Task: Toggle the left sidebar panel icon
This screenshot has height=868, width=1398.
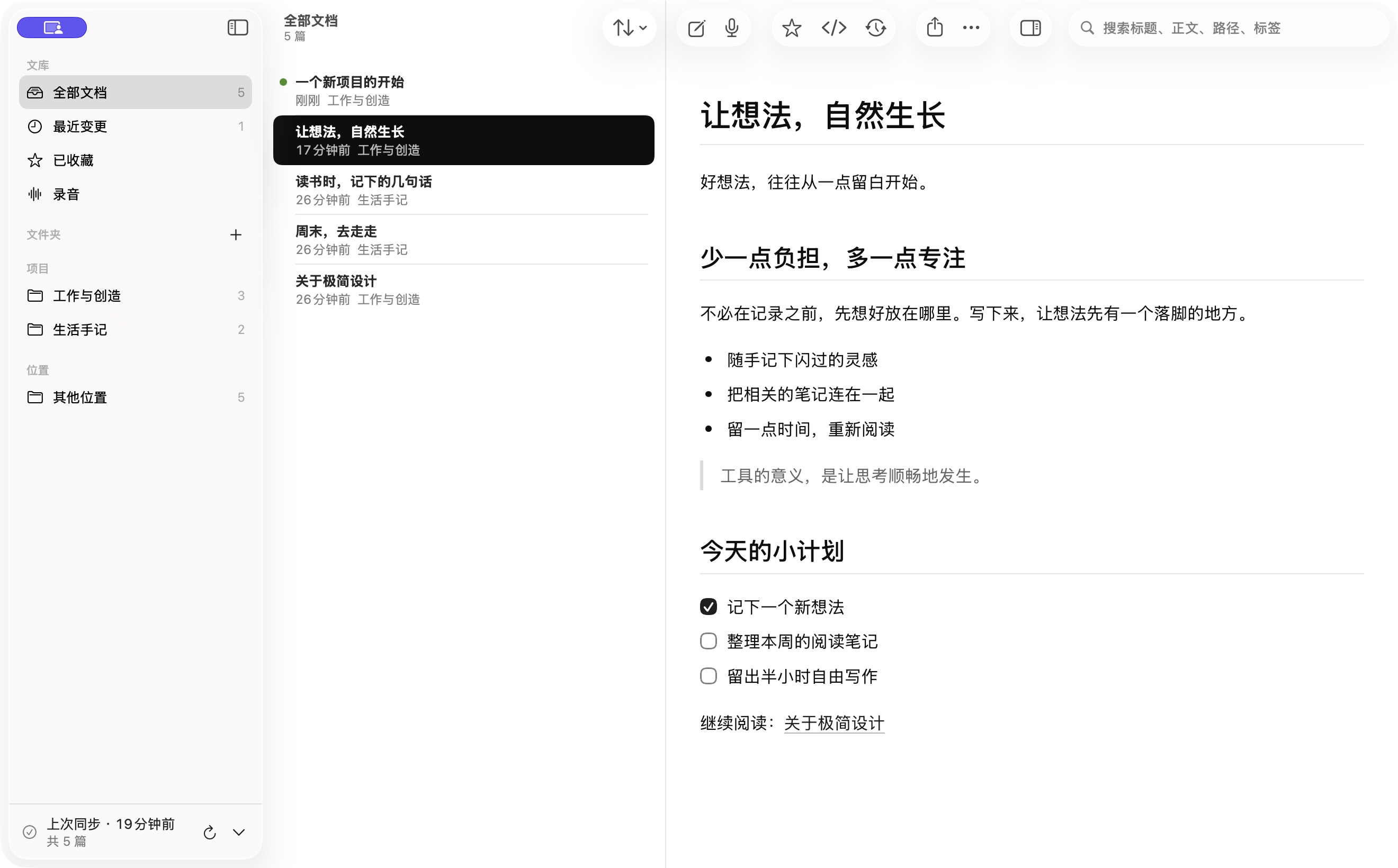Action: tap(237, 28)
